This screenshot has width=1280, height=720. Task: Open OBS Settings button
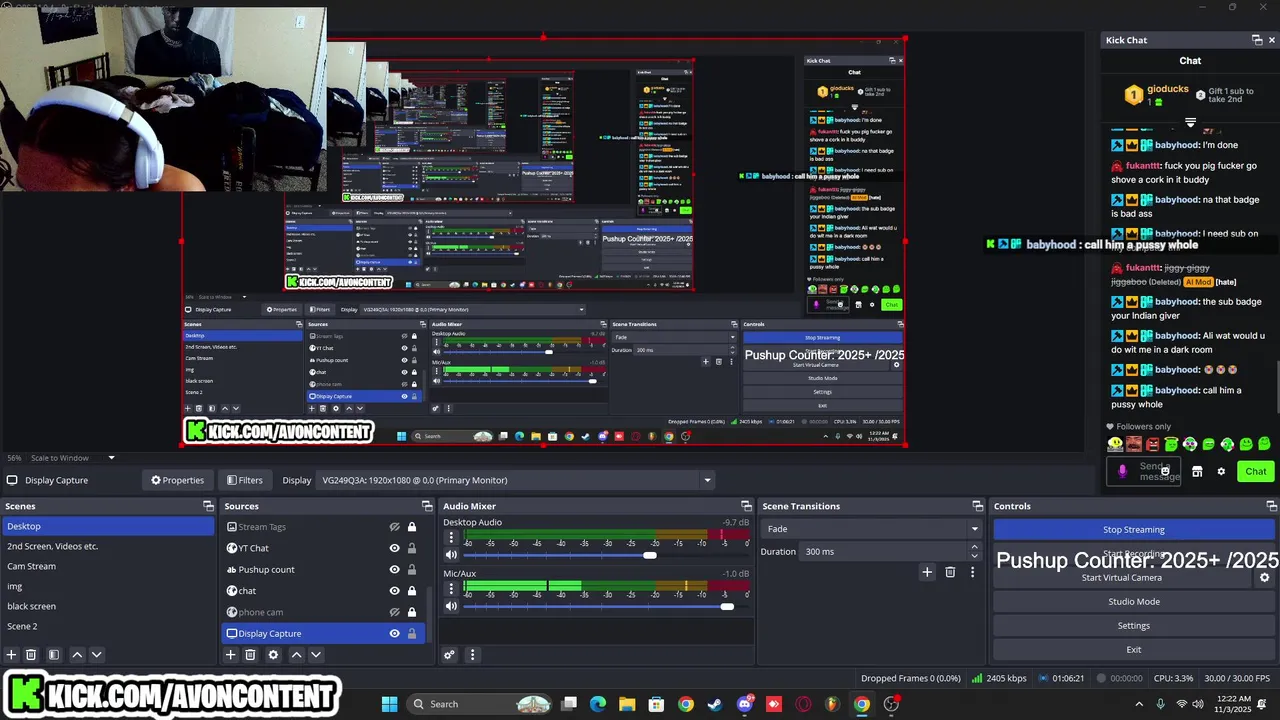coord(1134,625)
